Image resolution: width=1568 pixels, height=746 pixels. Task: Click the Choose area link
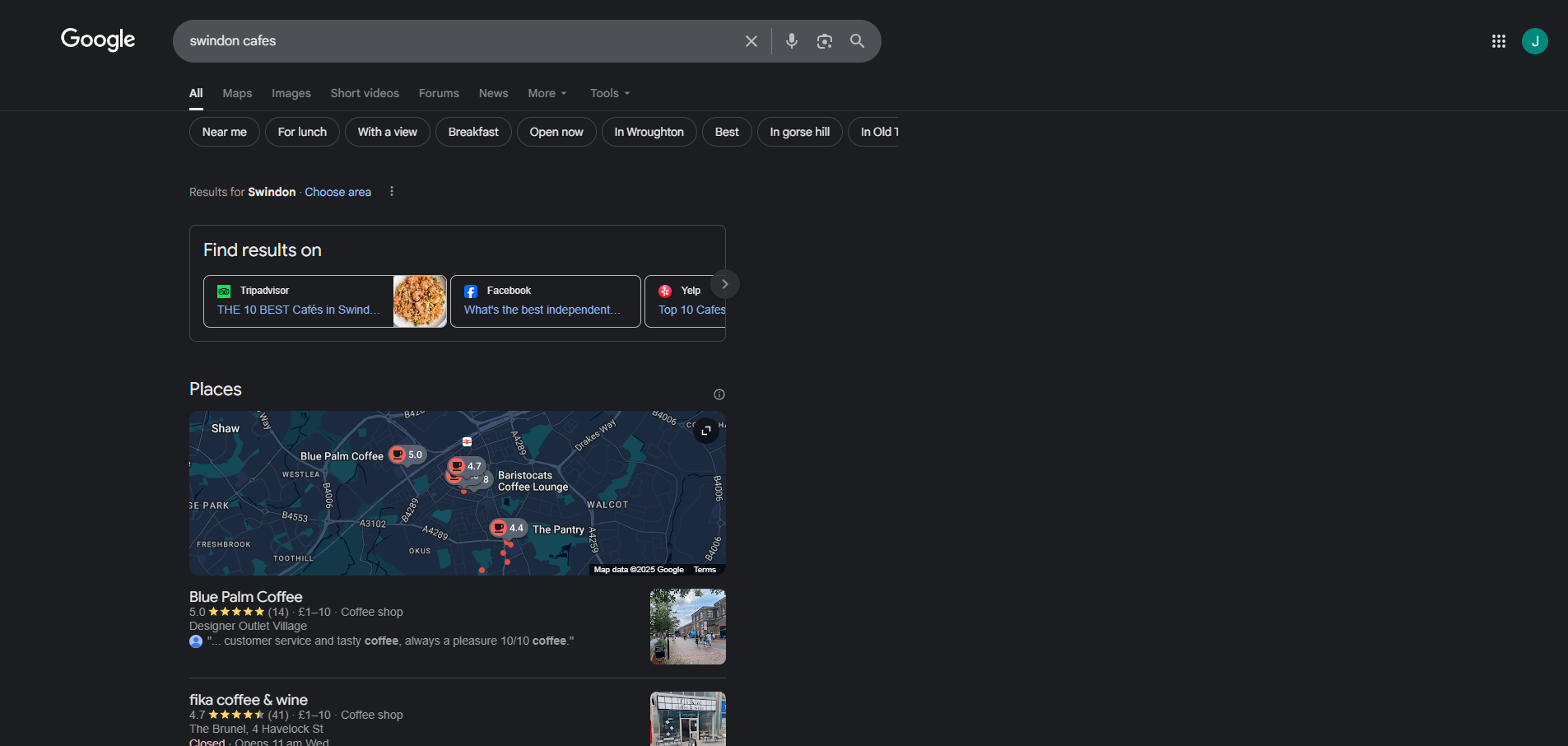(337, 192)
